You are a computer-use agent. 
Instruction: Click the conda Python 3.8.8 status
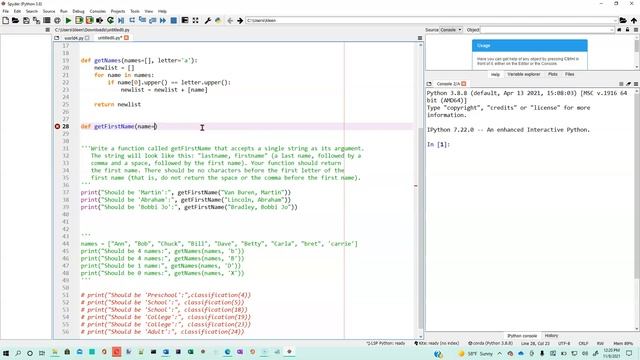(490, 344)
